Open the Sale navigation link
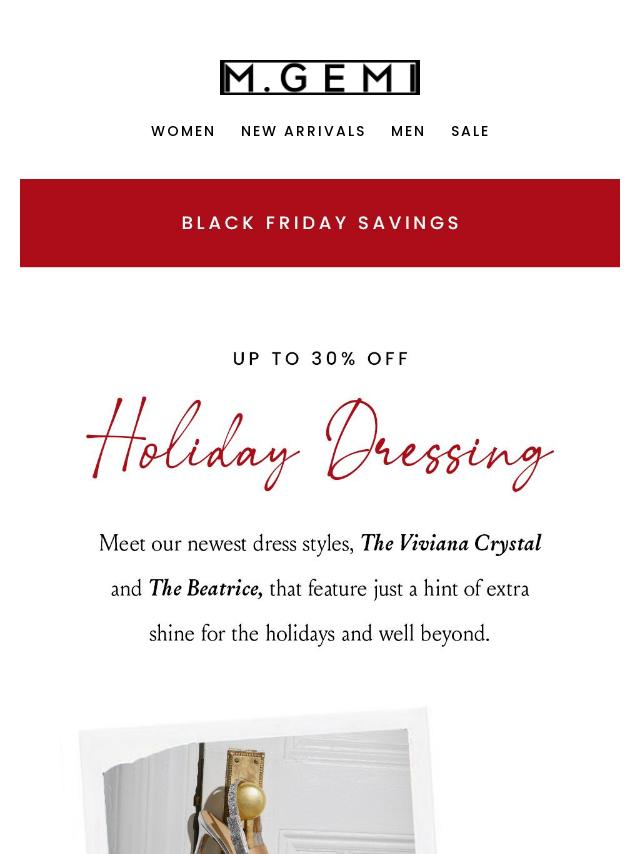The height and width of the screenshot is (854, 640). (x=470, y=131)
